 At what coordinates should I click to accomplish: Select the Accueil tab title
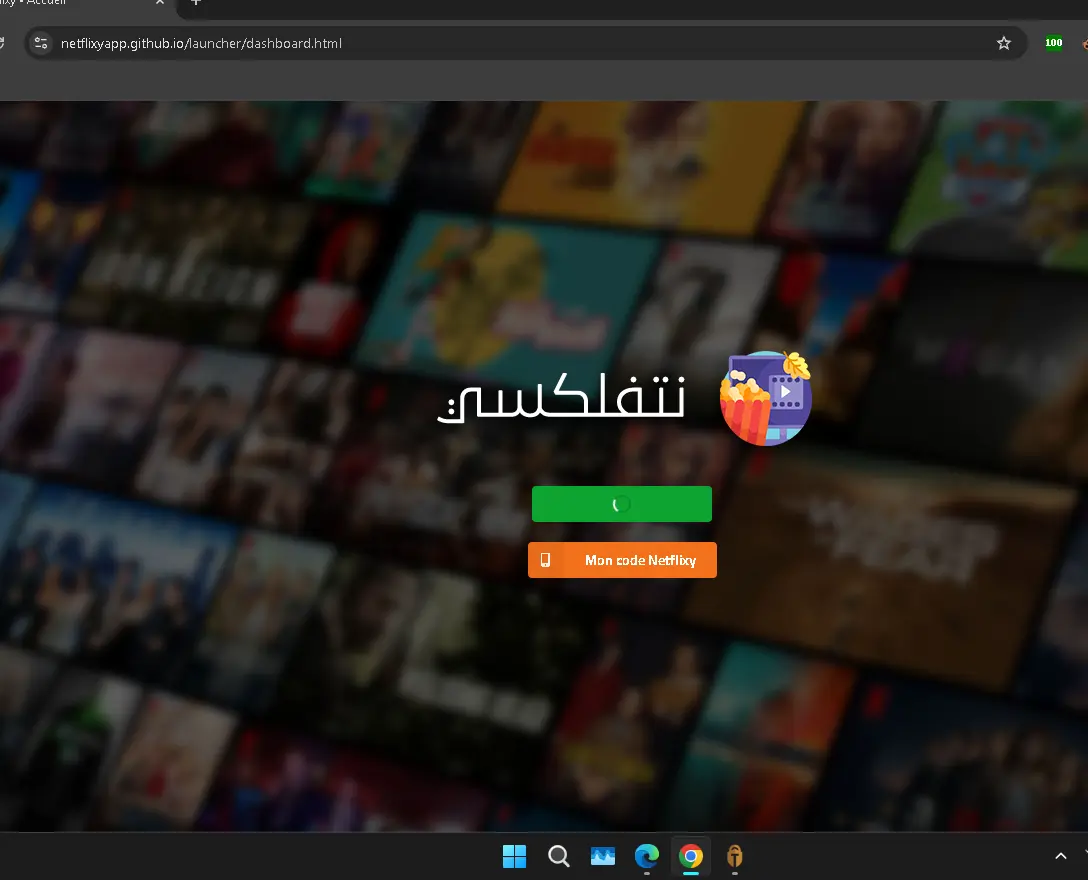tap(33, 2)
